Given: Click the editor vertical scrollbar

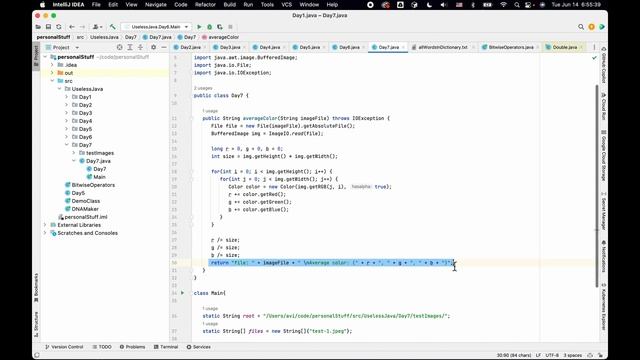Looking at the screenshot, I should tap(596, 186).
